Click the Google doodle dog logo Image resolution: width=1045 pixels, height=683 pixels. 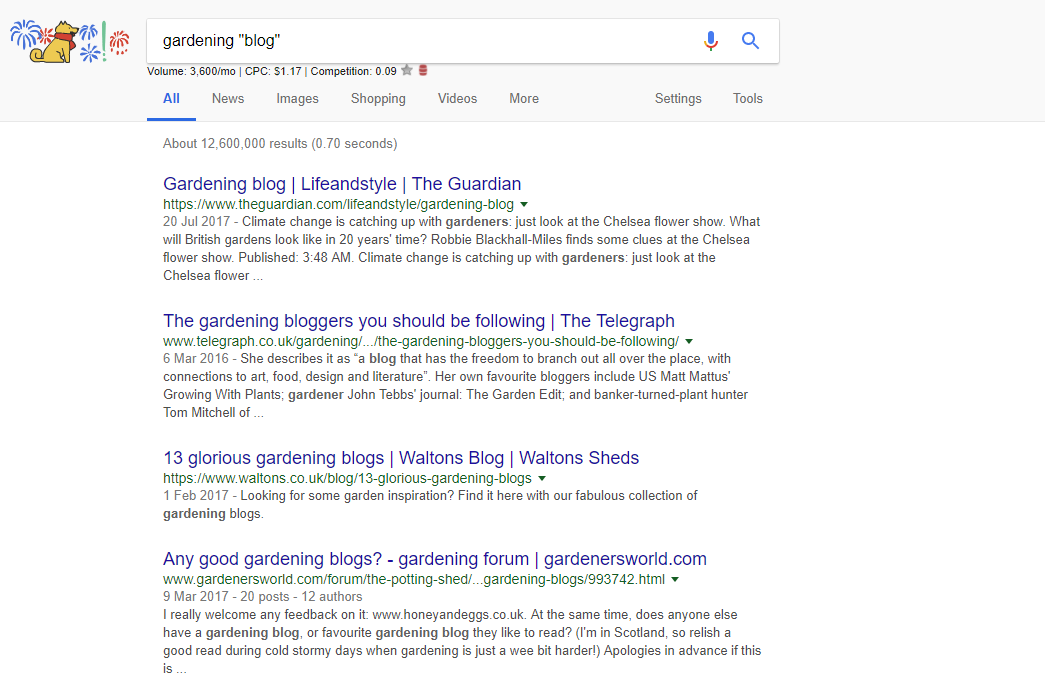pyautogui.click(x=70, y=41)
